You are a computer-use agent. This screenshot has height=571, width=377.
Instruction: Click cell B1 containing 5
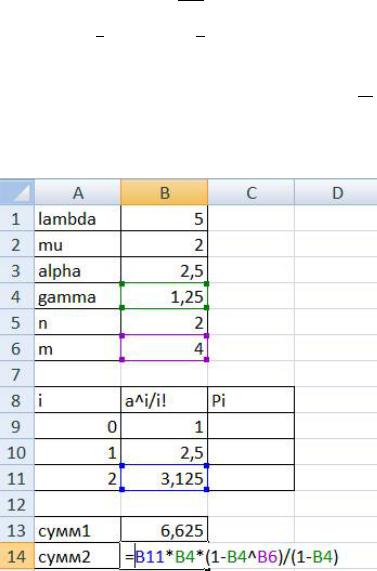pyautogui.click(x=164, y=218)
